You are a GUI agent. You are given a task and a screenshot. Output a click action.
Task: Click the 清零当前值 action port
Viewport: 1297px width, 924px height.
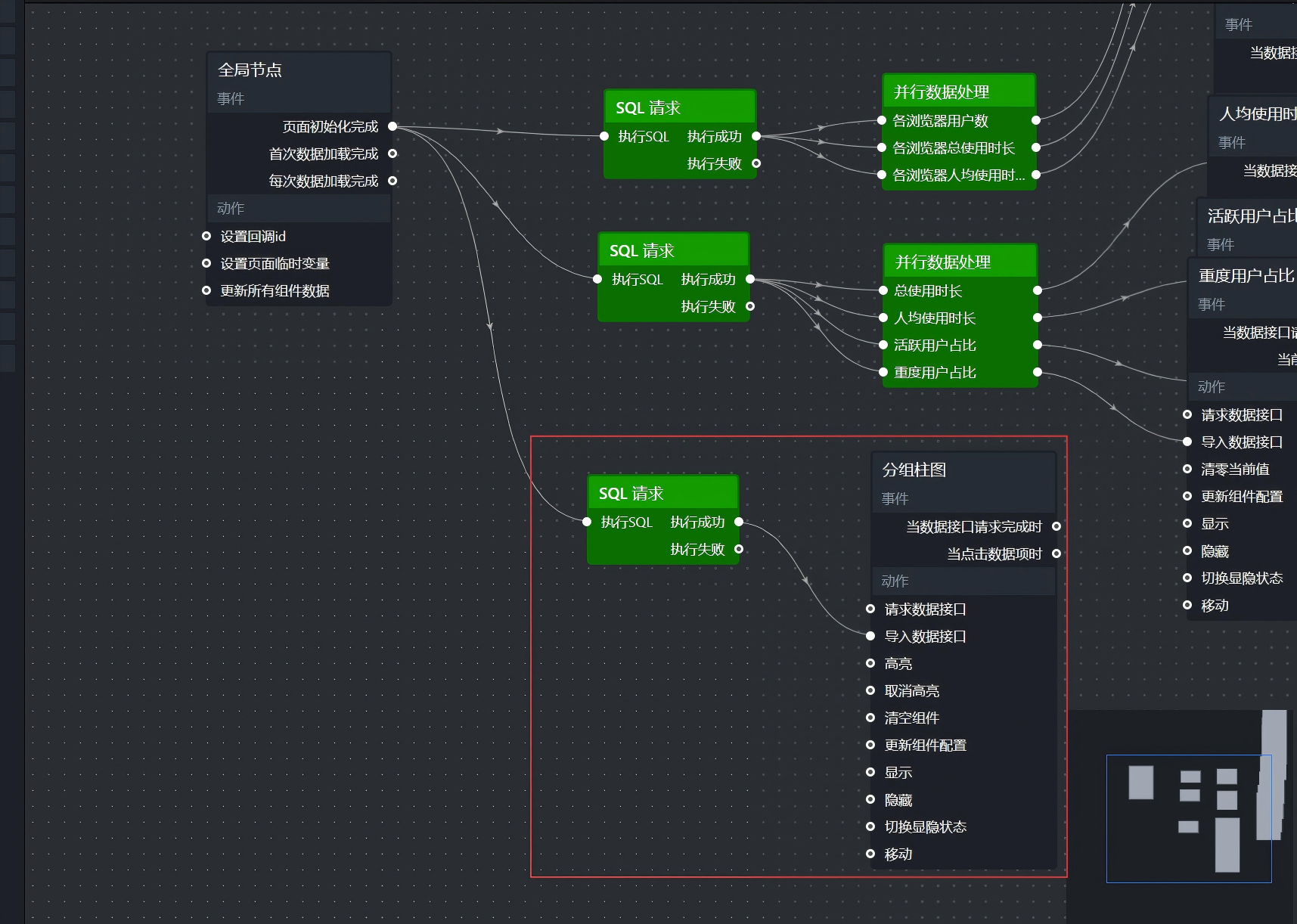tap(1187, 469)
